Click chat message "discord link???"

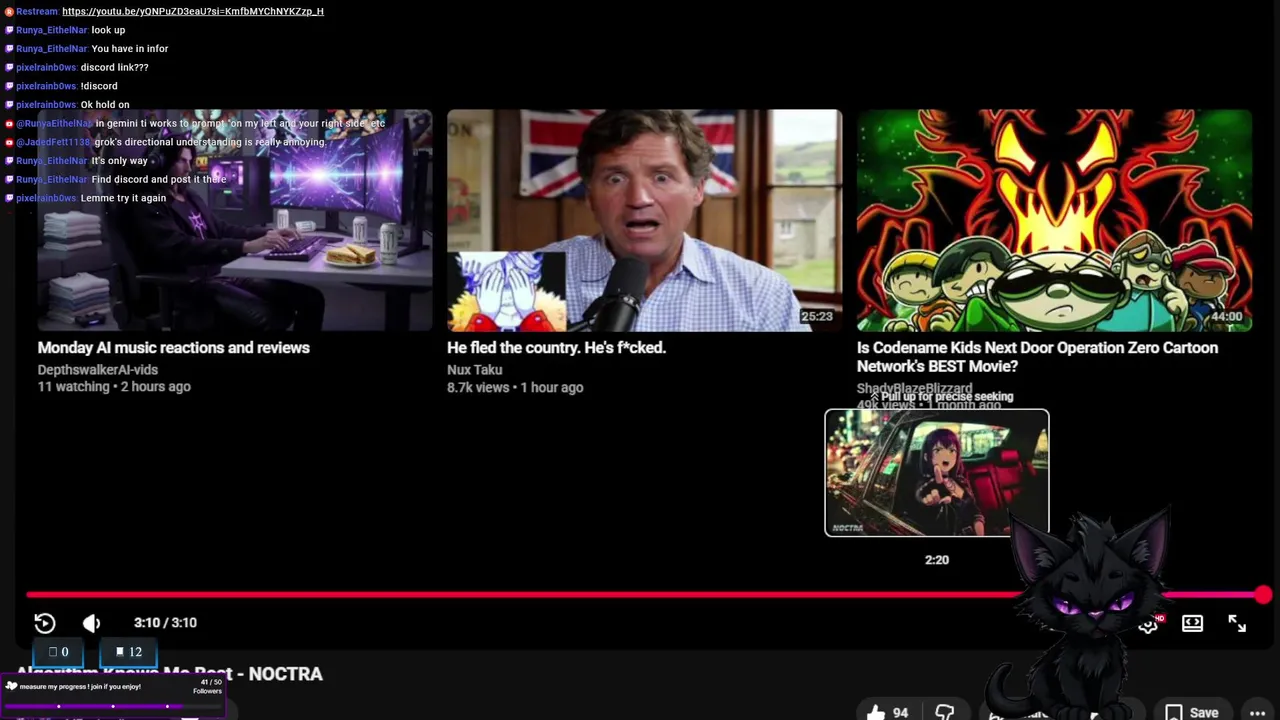point(114,67)
